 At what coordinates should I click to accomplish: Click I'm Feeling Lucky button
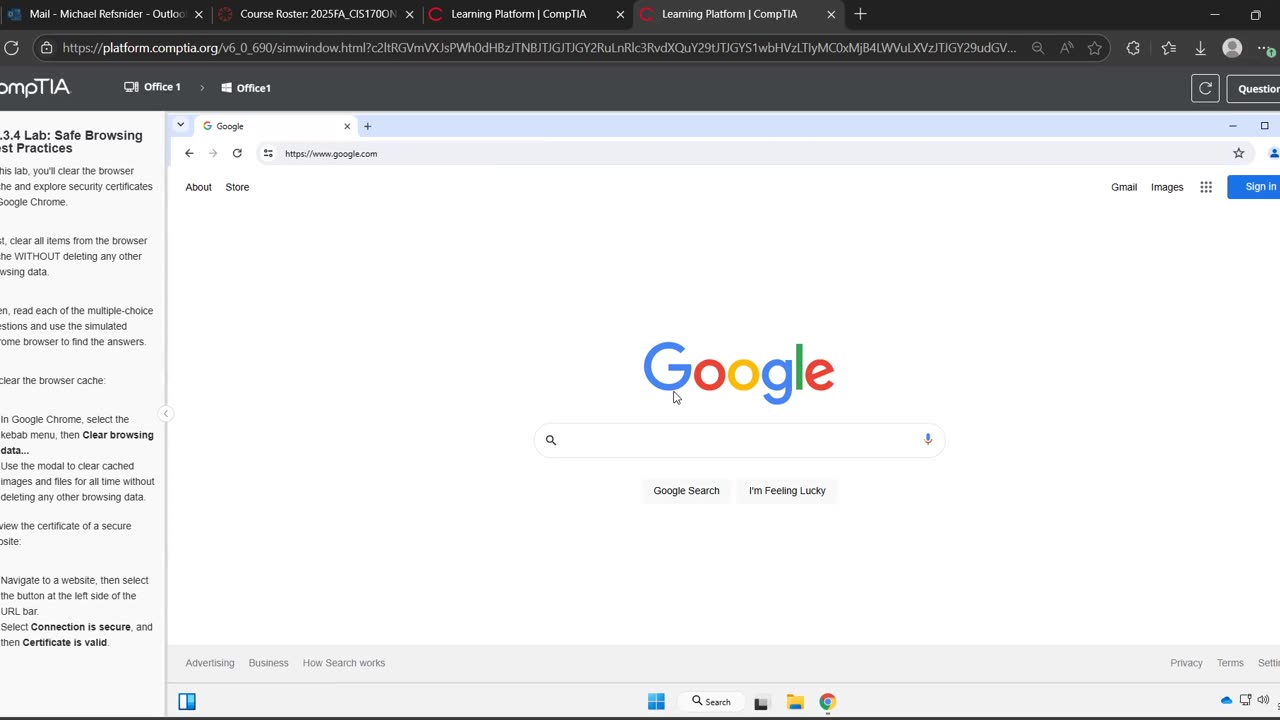787,490
